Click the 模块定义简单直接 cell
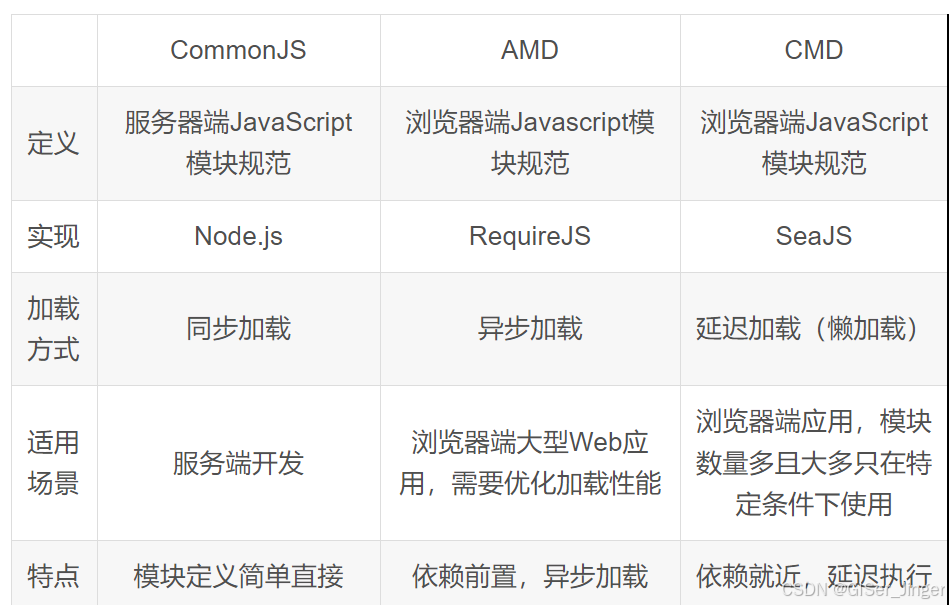The height and width of the screenshot is (605, 949). click(238, 576)
